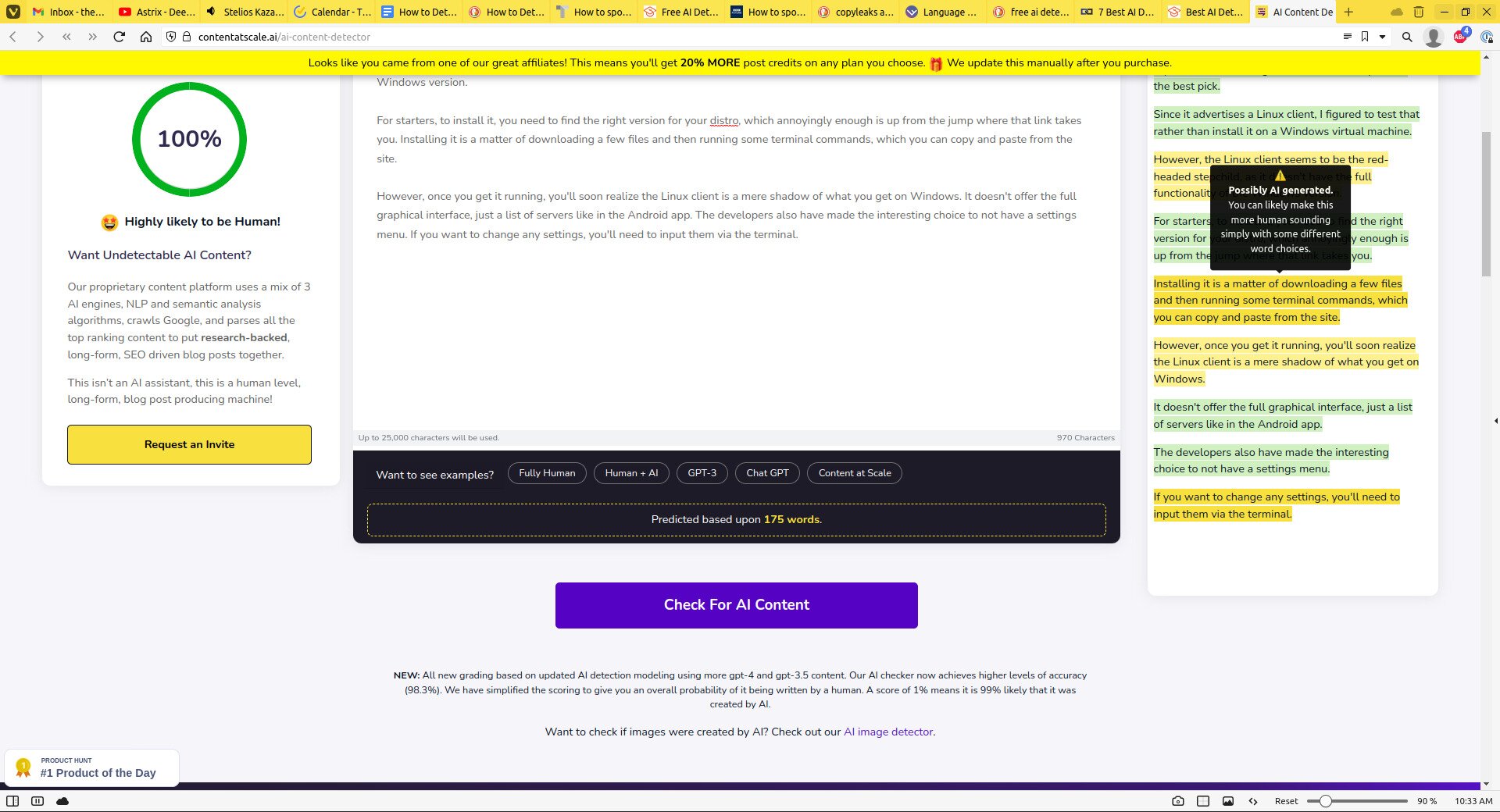
Task: Click the 90 % zoom value
Action: [1427, 801]
